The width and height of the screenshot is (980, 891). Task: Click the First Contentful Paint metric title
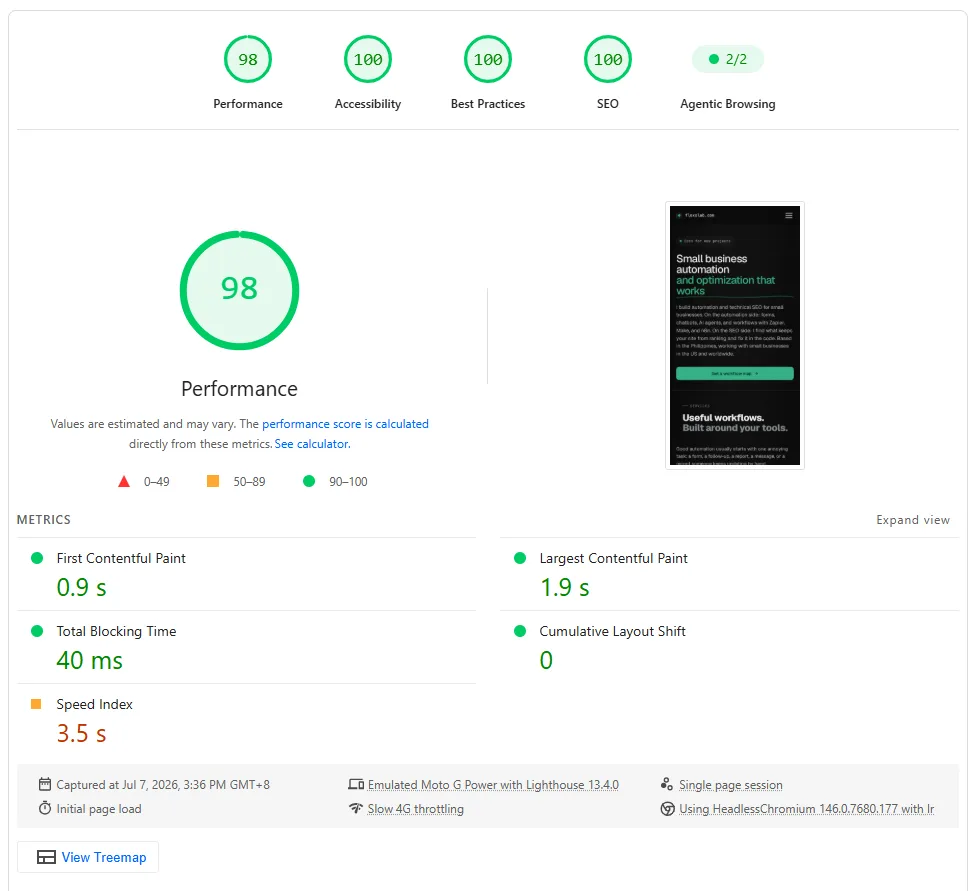[x=121, y=559]
